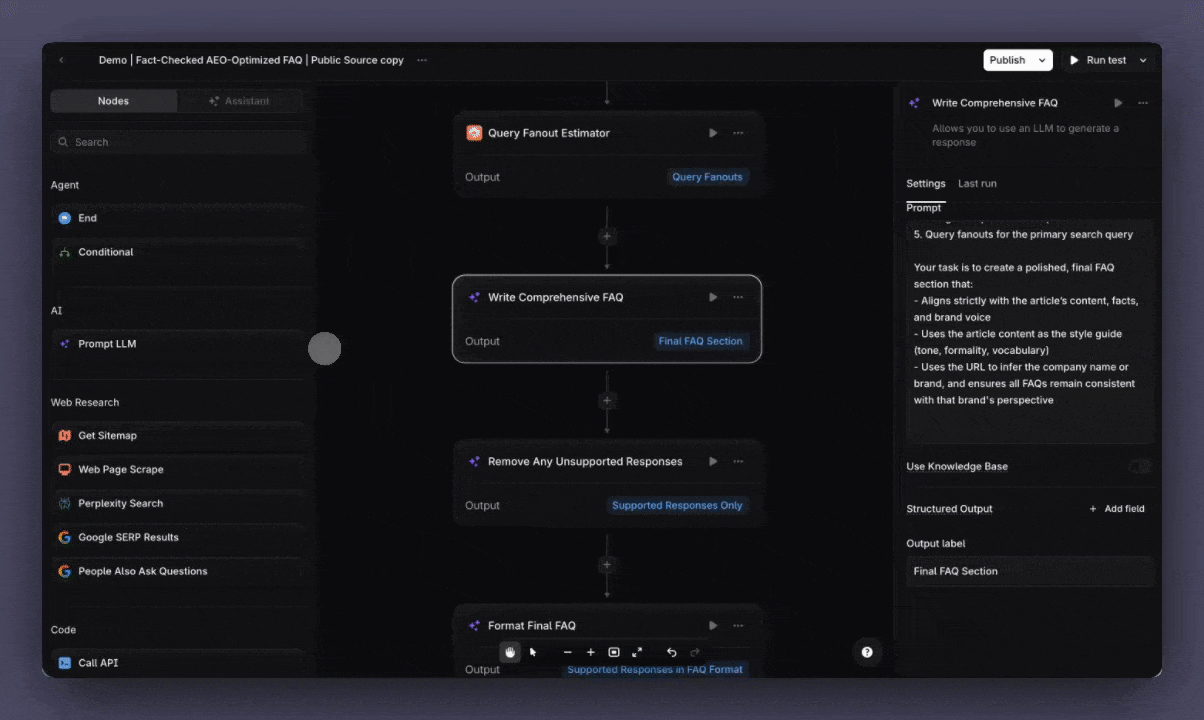Select the Write Comprehensive FAQ node title
Screen dimensions: 1204x720
pos(555,297)
